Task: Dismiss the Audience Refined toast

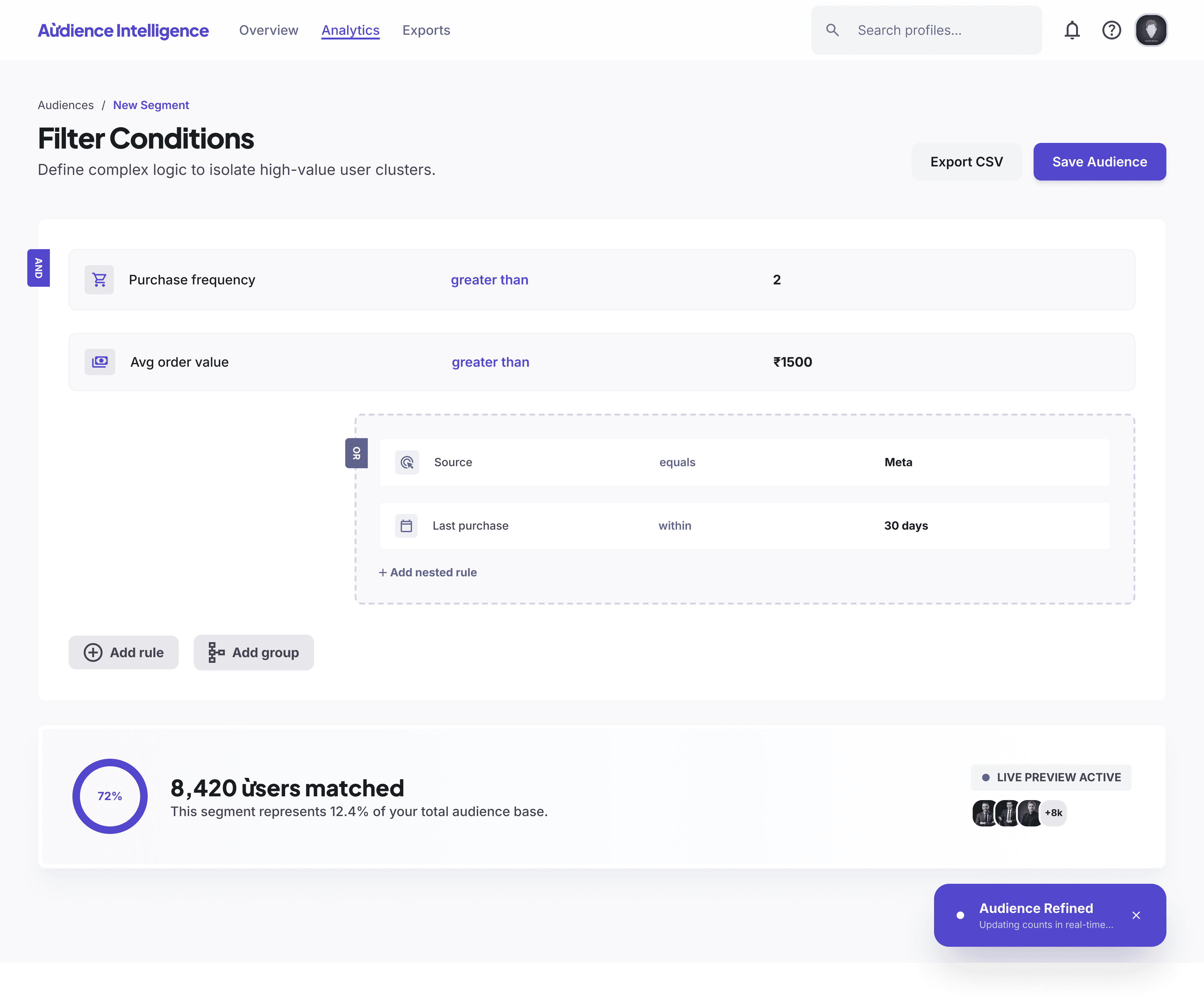Action: click(x=1136, y=915)
